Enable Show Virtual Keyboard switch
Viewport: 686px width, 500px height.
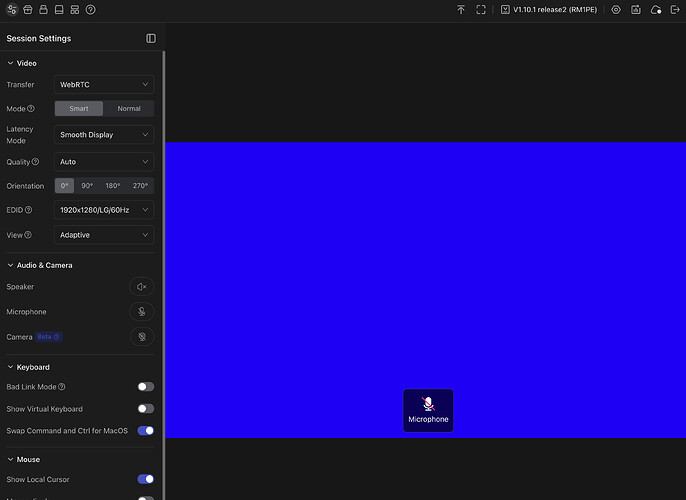[x=146, y=409]
